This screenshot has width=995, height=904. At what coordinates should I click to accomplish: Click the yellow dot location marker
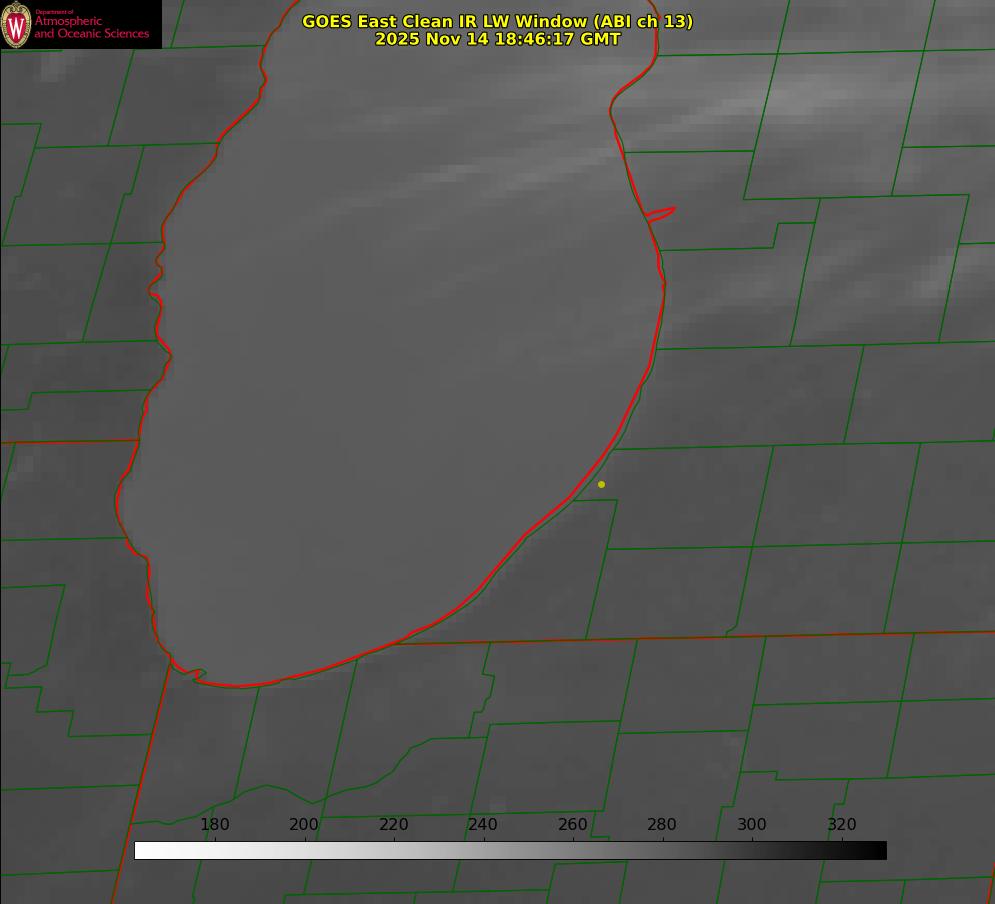[601, 485]
